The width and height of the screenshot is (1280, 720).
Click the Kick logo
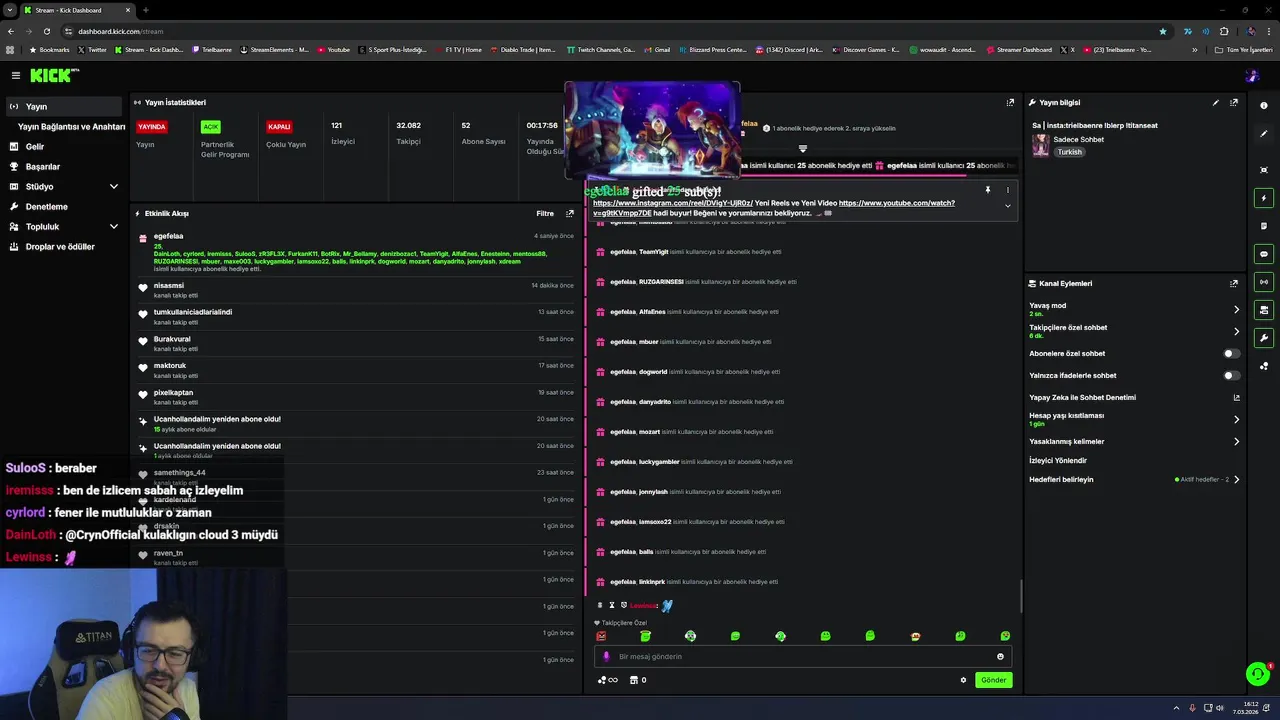coord(54,75)
